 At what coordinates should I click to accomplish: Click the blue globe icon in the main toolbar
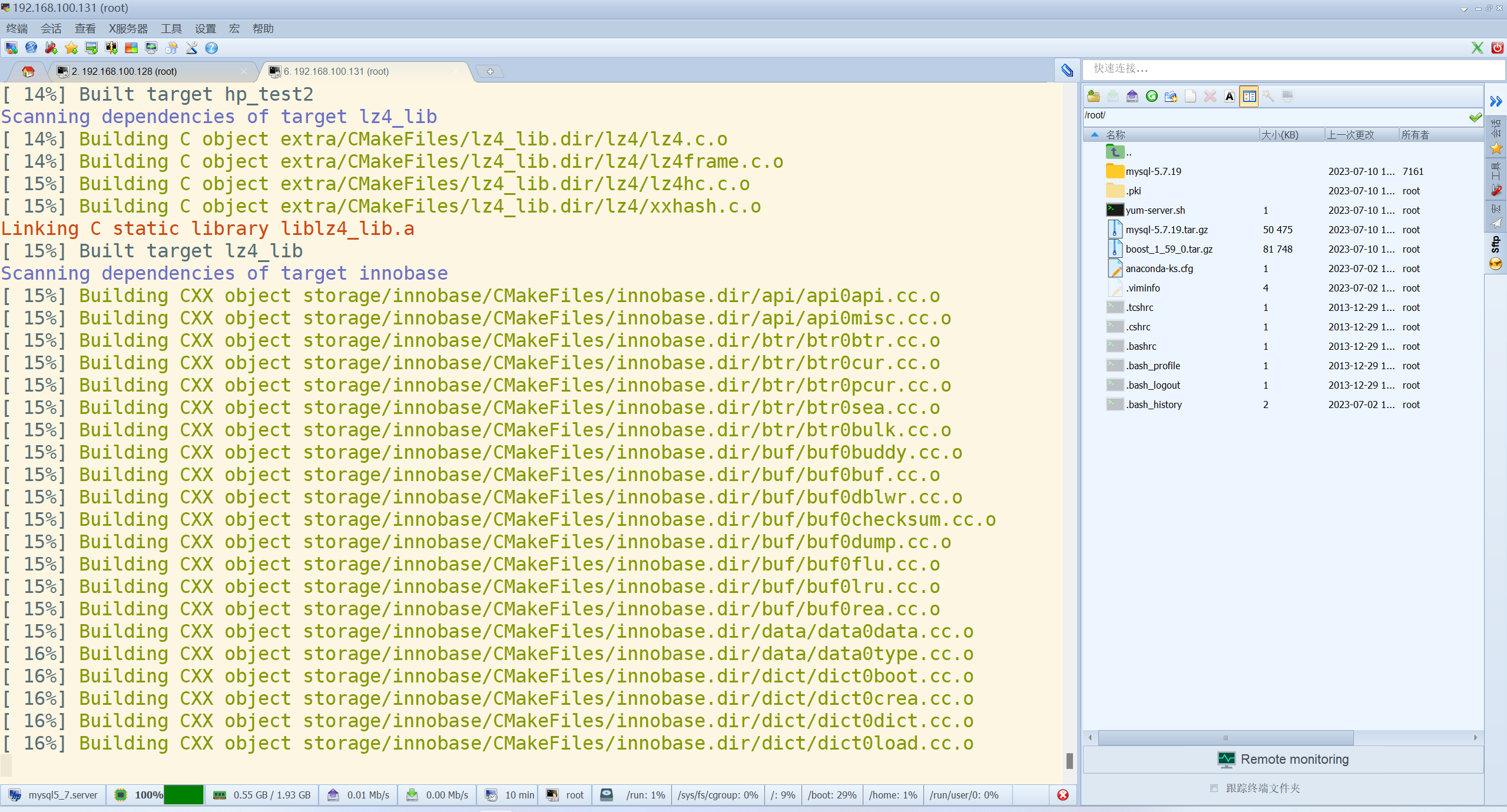[31, 48]
